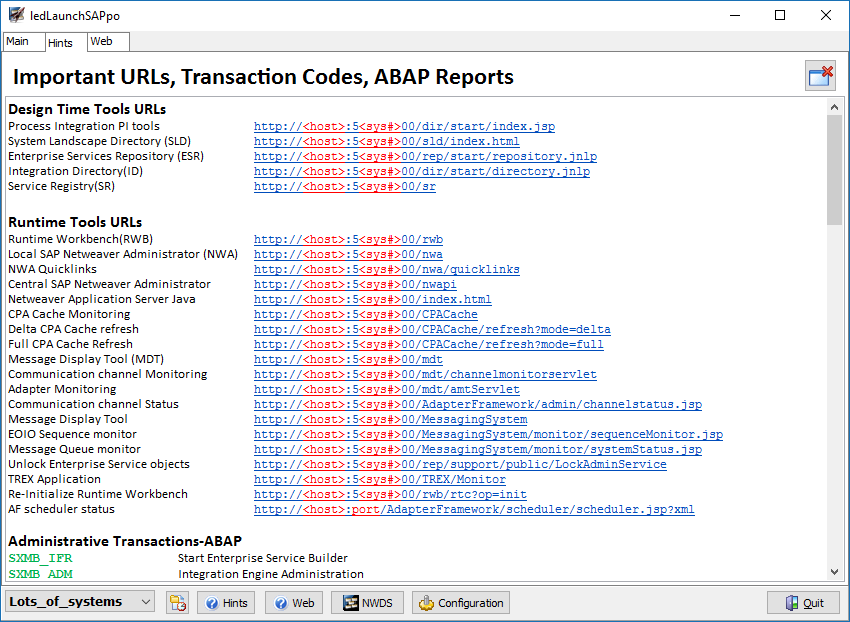Open the sequenceMonitor.jsp link
Image resolution: width=850 pixels, height=622 pixels.
point(488,434)
